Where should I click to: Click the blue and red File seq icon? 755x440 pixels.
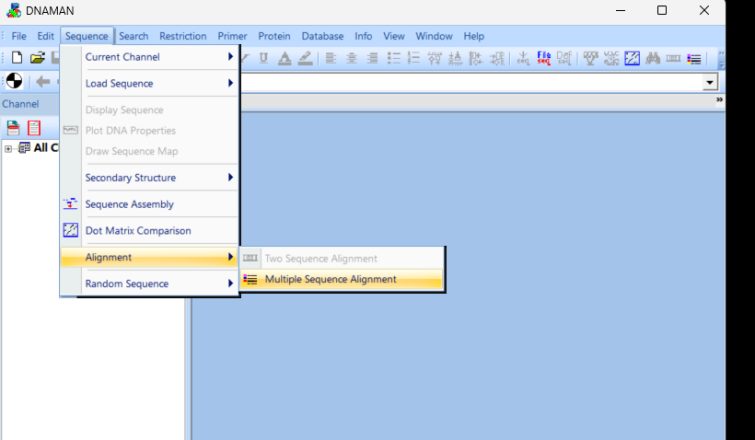(x=544, y=58)
